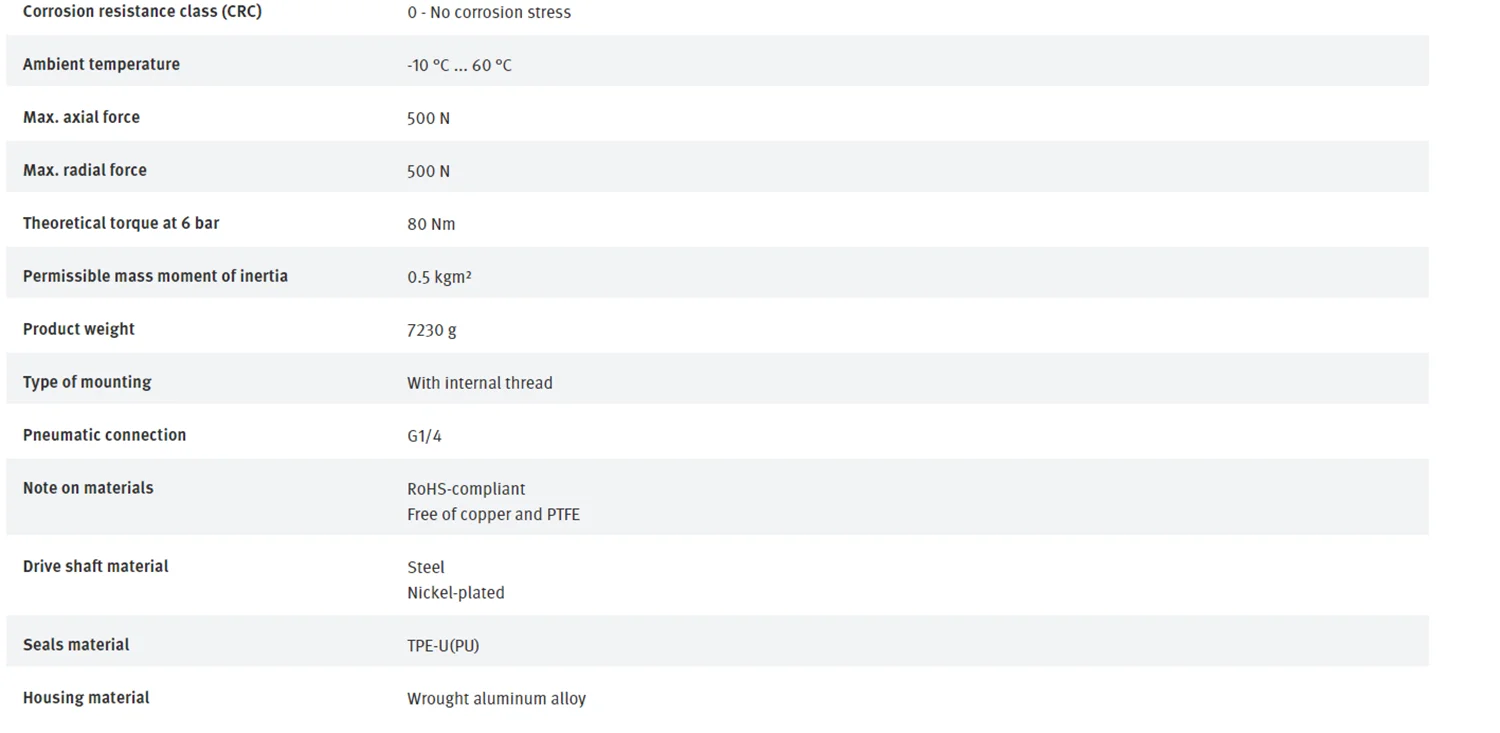Click the Corrosion resistance class (CRC) label
The width and height of the screenshot is (1500, 733).
(142, 12)
